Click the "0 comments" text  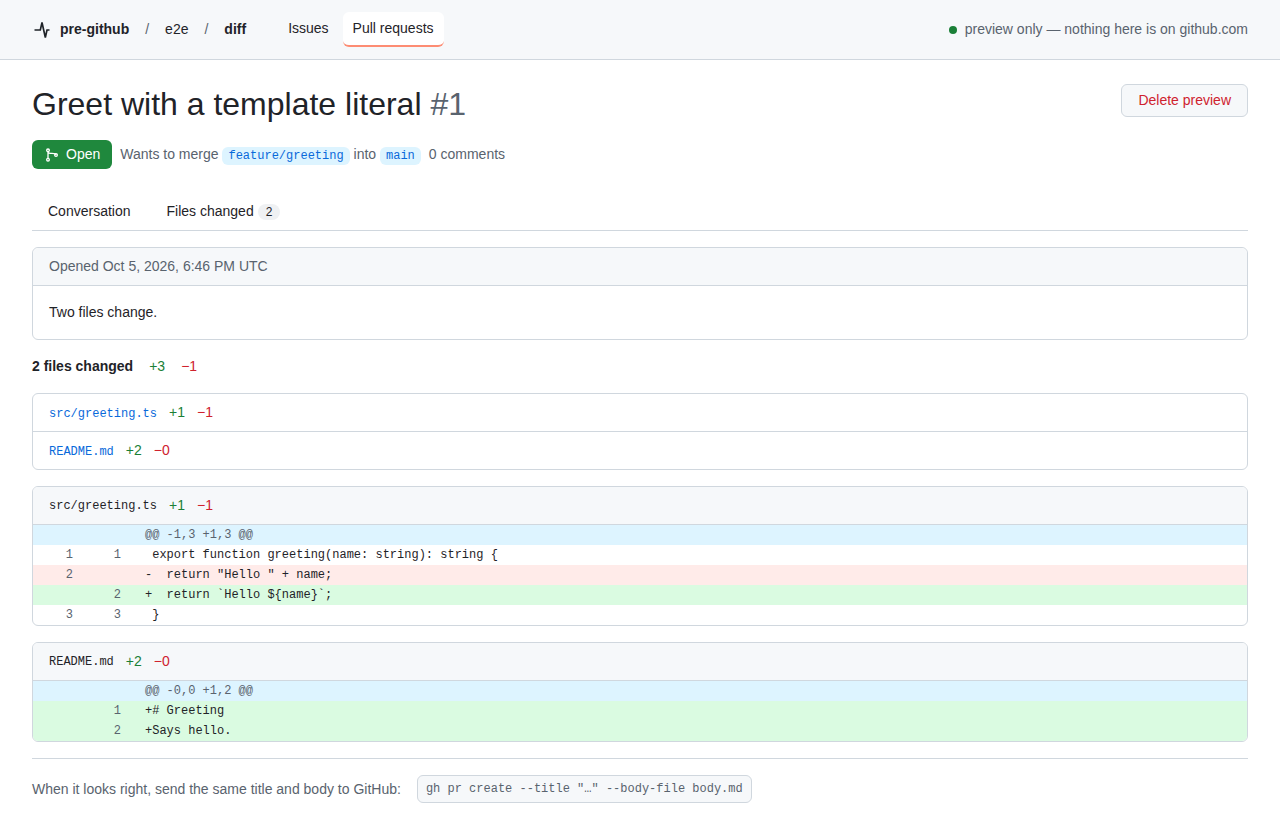click(467, 154)
